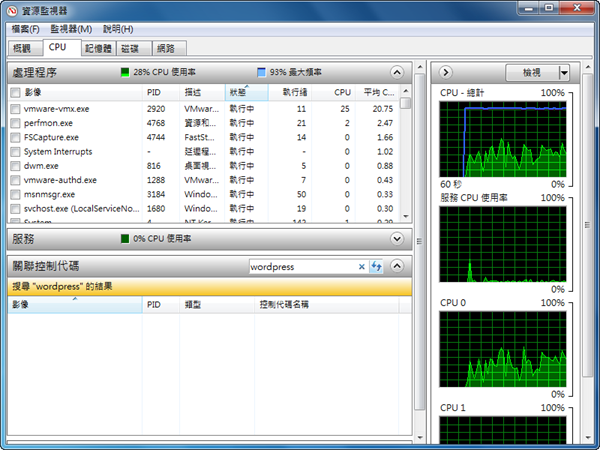Check the dwm.exe process checkbox
The width and height of the screenshot is (600, 450).
pyautogui.click(x=15, y=166)
